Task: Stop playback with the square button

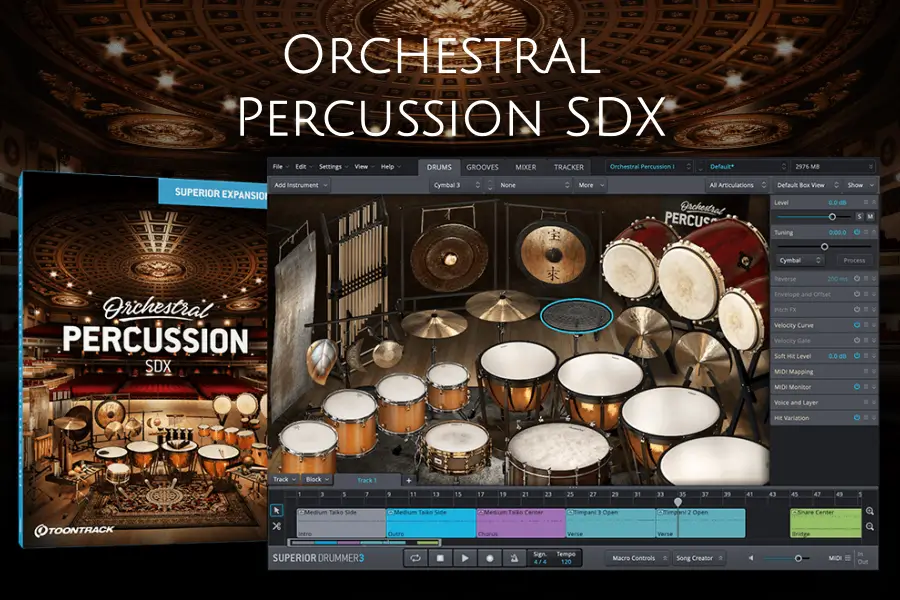Action: click(440, 558)
